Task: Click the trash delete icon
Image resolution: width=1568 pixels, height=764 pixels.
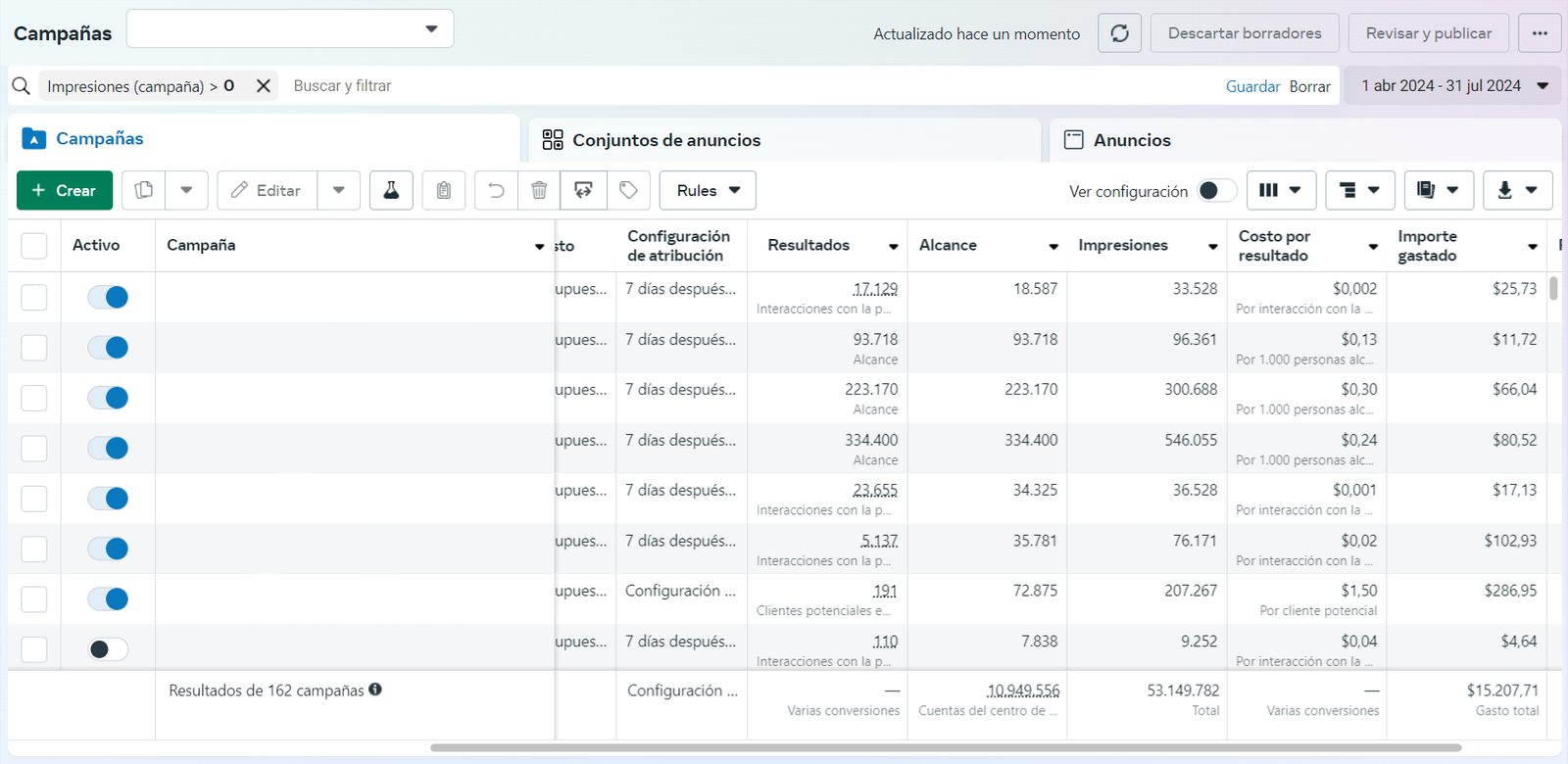Action: click(539, 190)
